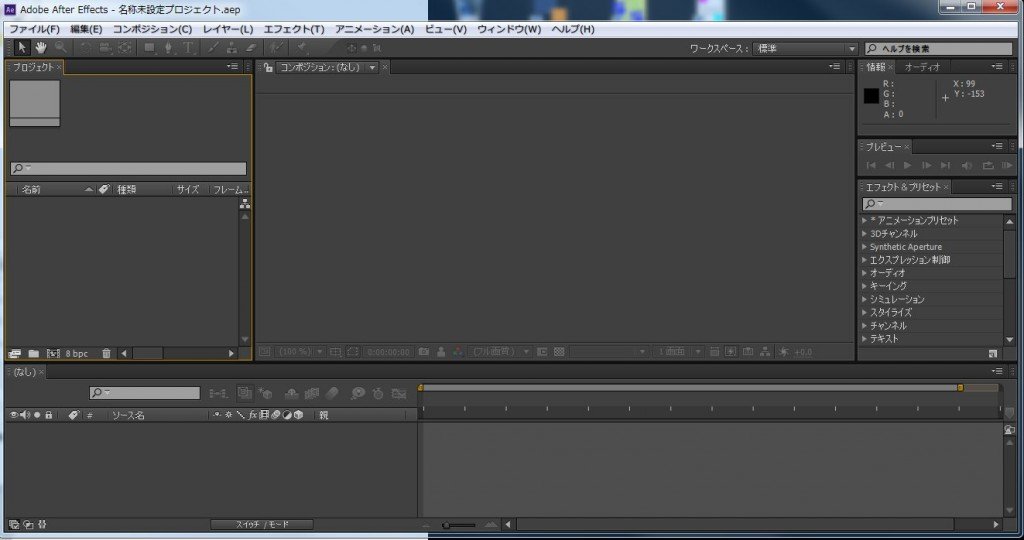Screen dimensions: 1024x540
Task: Open コンポジション(C) menu
Action: pyautogui.click(x=152, y=29)
